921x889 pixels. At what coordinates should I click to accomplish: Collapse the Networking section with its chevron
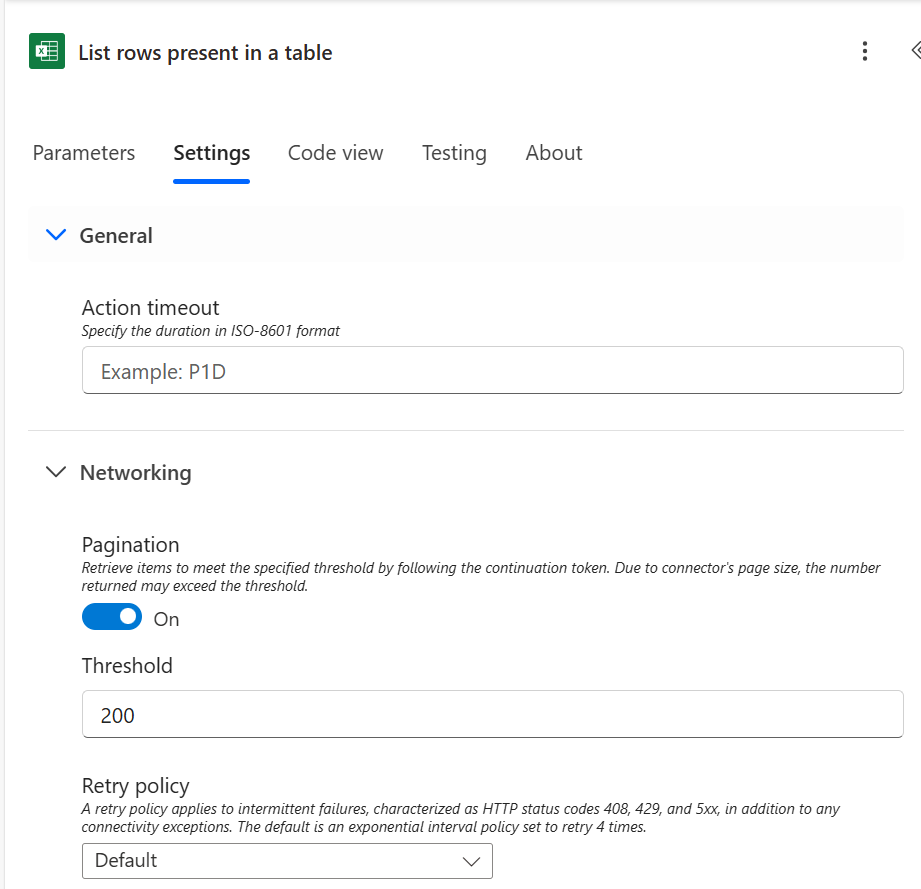click(56, 472)
